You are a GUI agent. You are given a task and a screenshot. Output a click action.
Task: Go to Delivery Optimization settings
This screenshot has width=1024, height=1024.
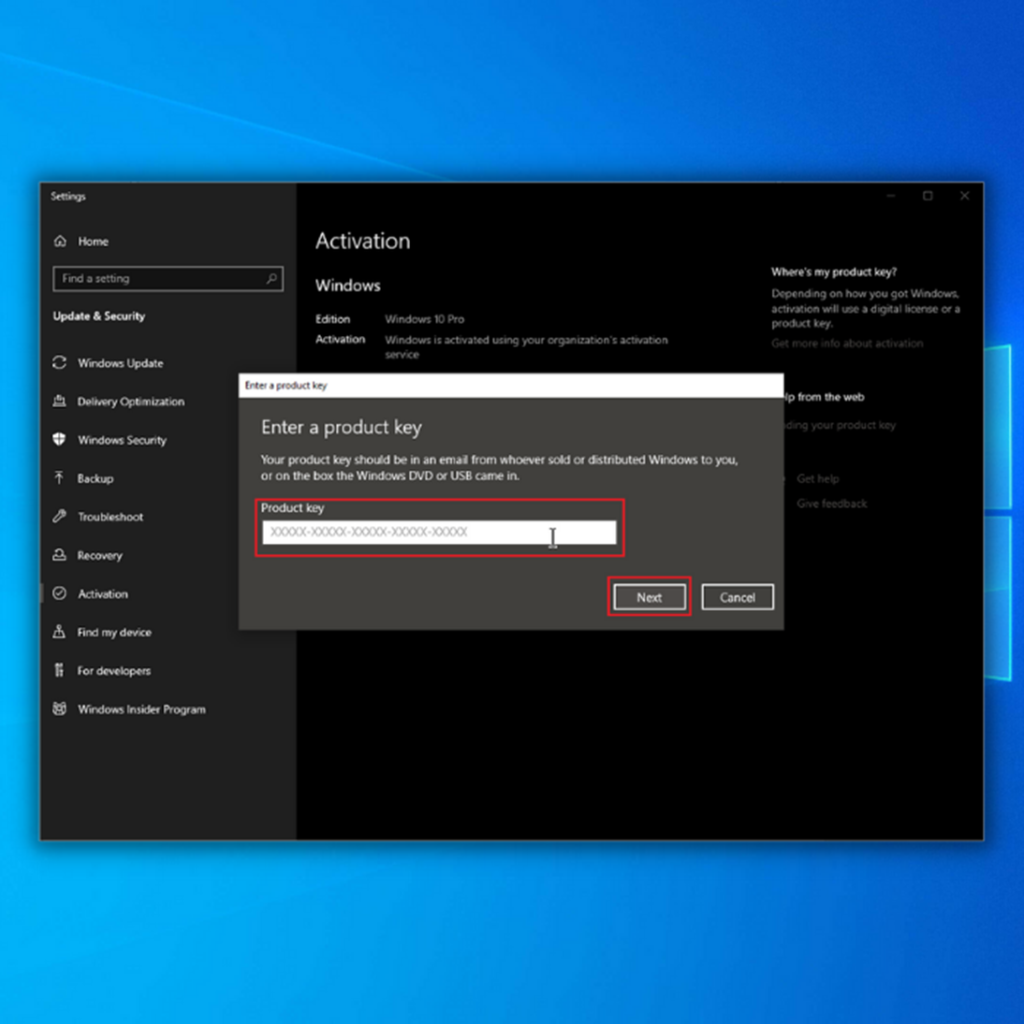point(131,402)
